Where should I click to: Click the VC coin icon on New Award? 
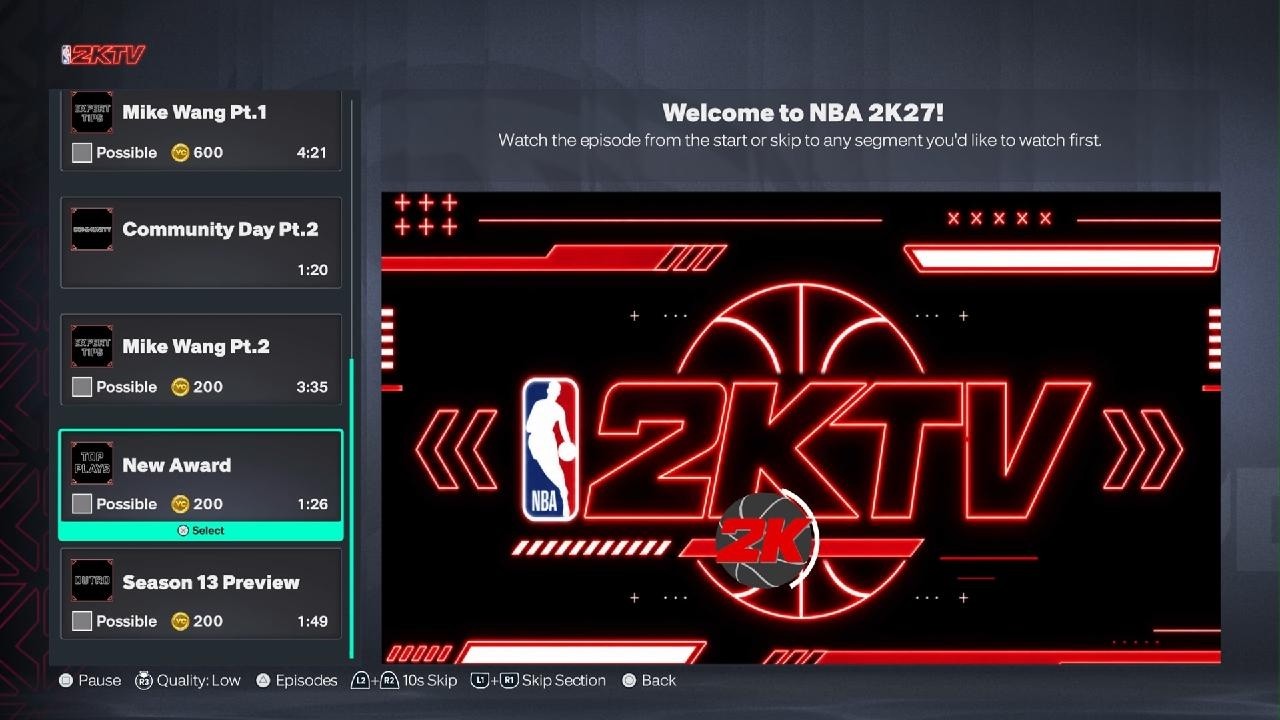point(180,504)
